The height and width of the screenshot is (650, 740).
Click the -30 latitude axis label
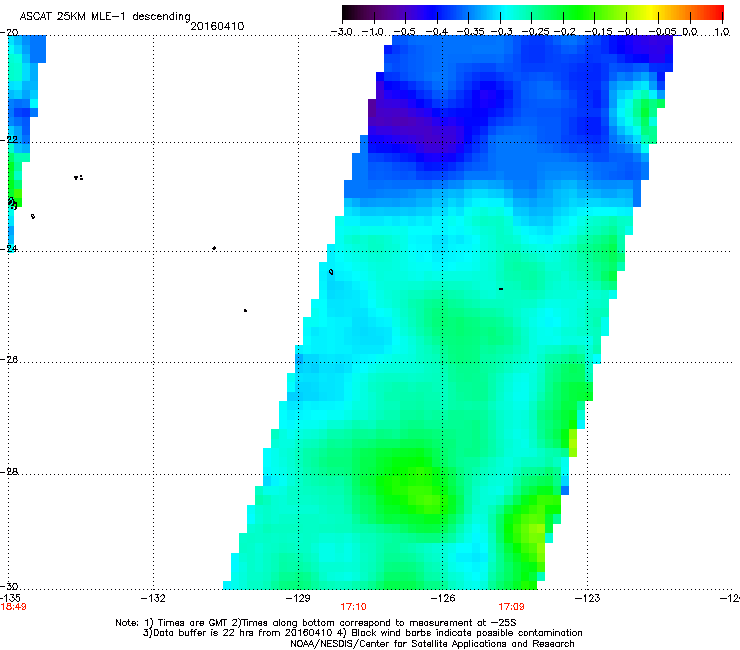pyautogui.click(x=9, y=586)
